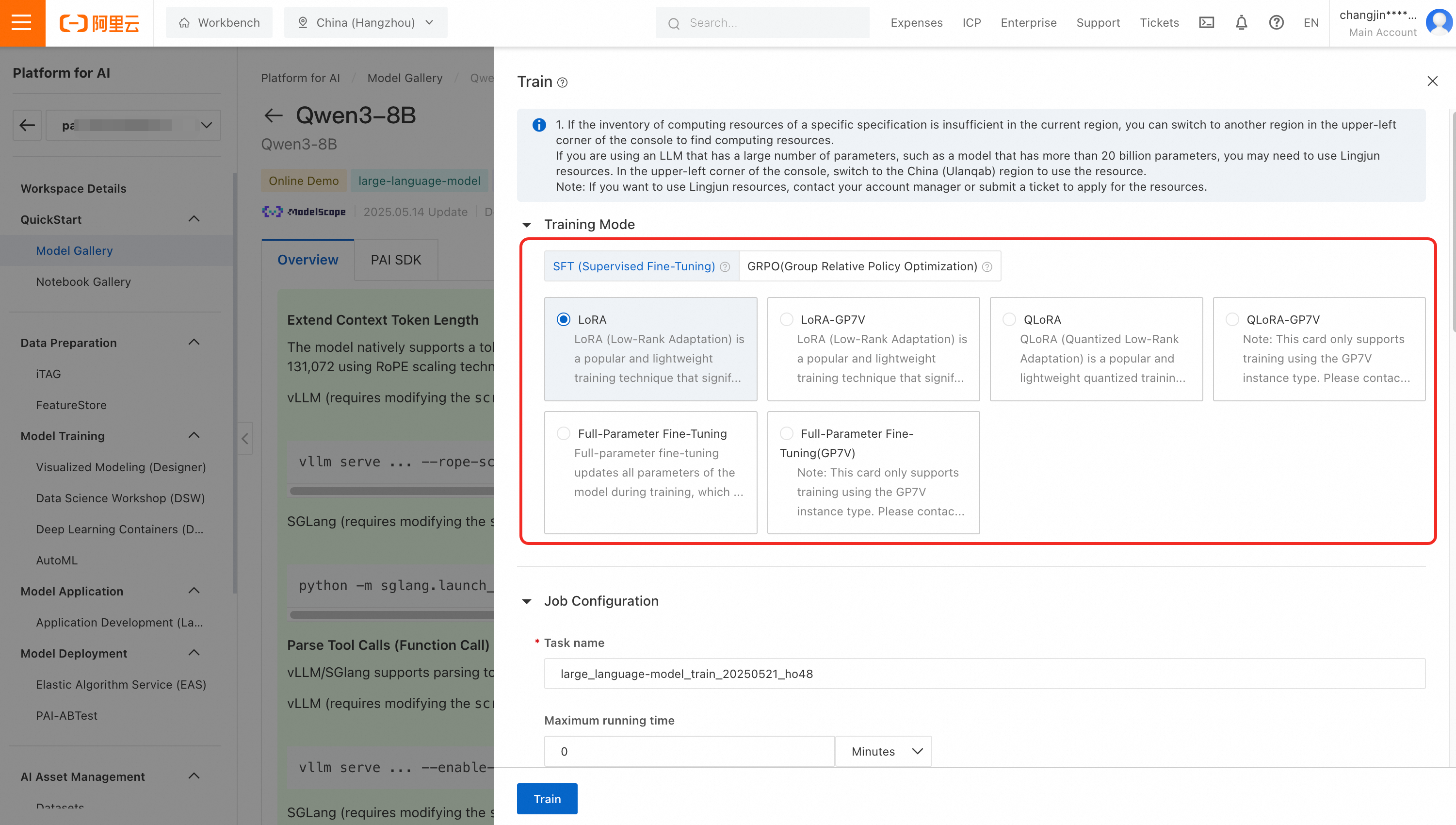Open the Minutes time unit dropdown
The width and height of the screenshot is (1456, 825).
[x=884, y=751]
